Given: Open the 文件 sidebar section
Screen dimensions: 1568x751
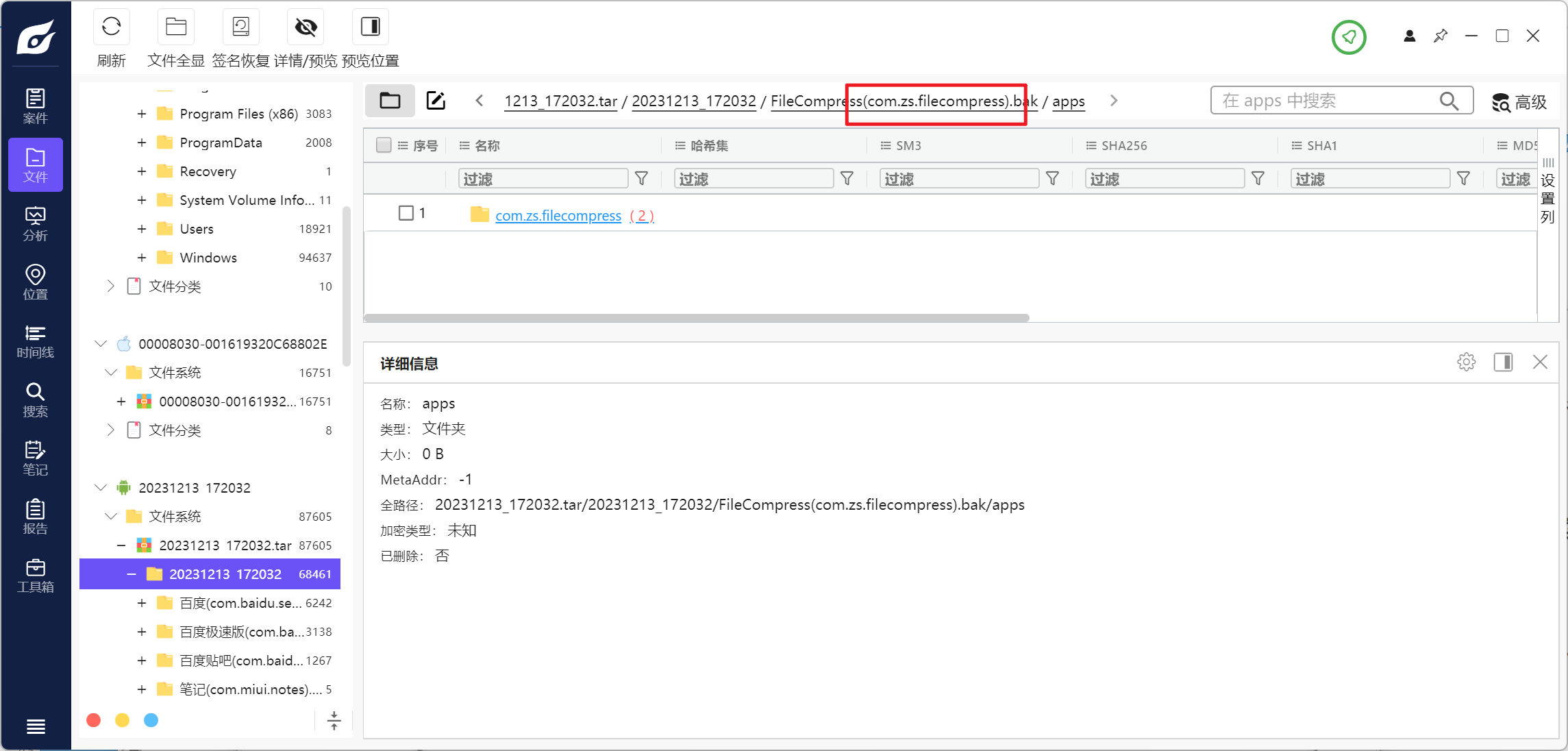Looking at the screenshot, I should coord(36,165).
